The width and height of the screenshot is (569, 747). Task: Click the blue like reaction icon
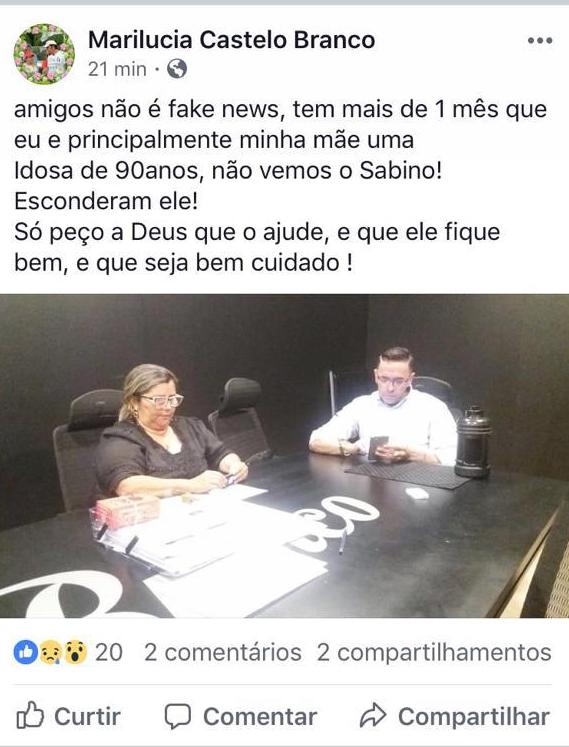[x=26, y=652]
